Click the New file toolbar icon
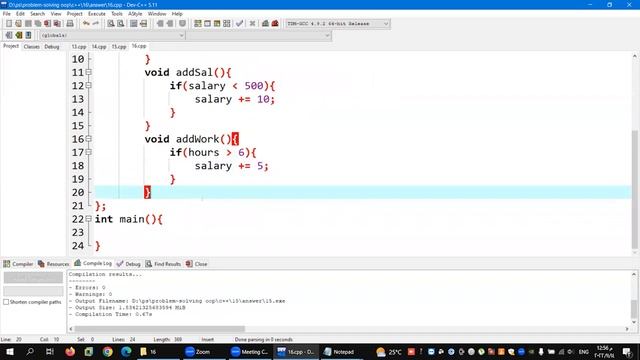Viewport: 640px width, 360px height. click(x=9, y=24)
